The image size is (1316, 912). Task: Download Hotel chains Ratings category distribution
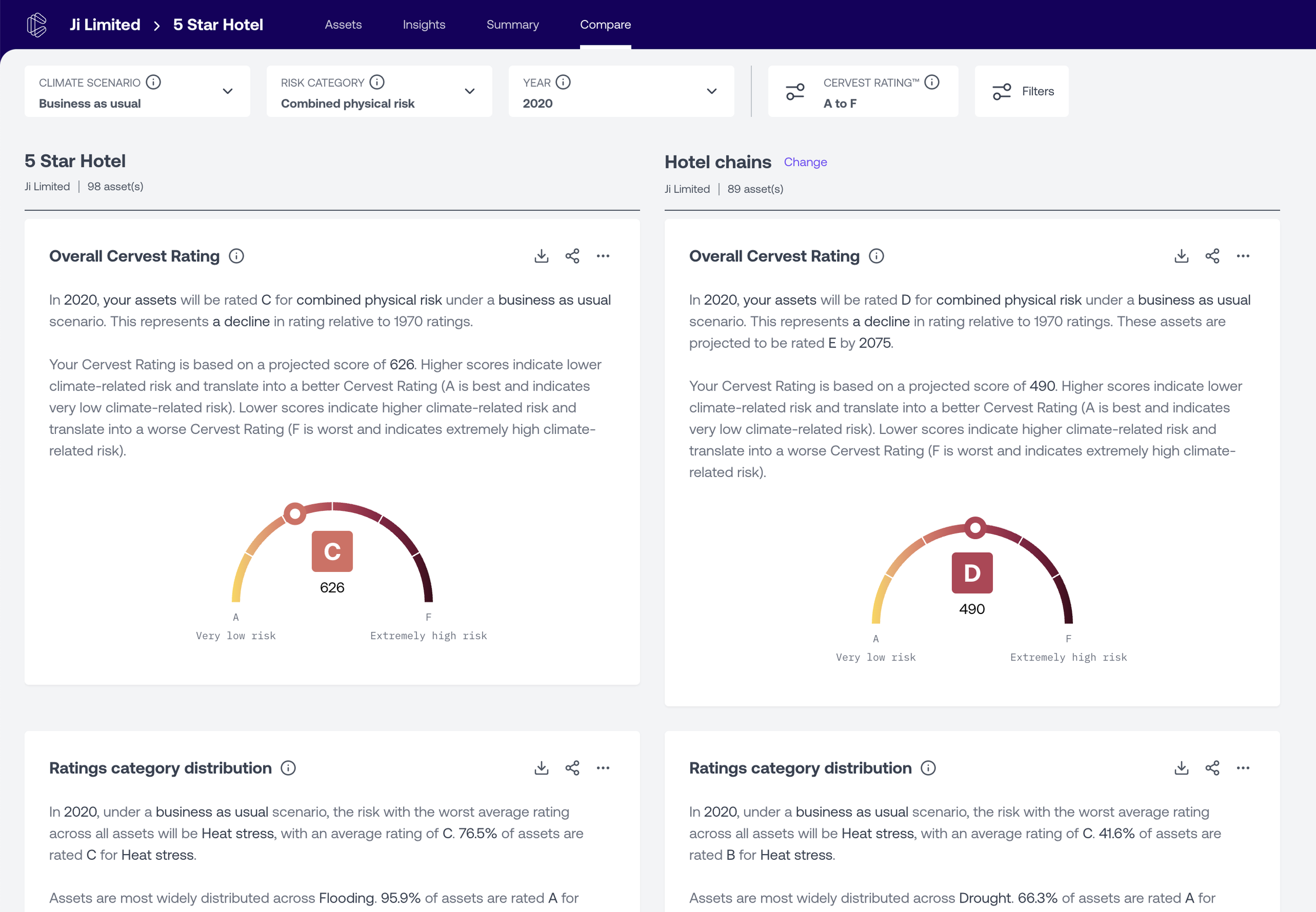(1181, 768)
